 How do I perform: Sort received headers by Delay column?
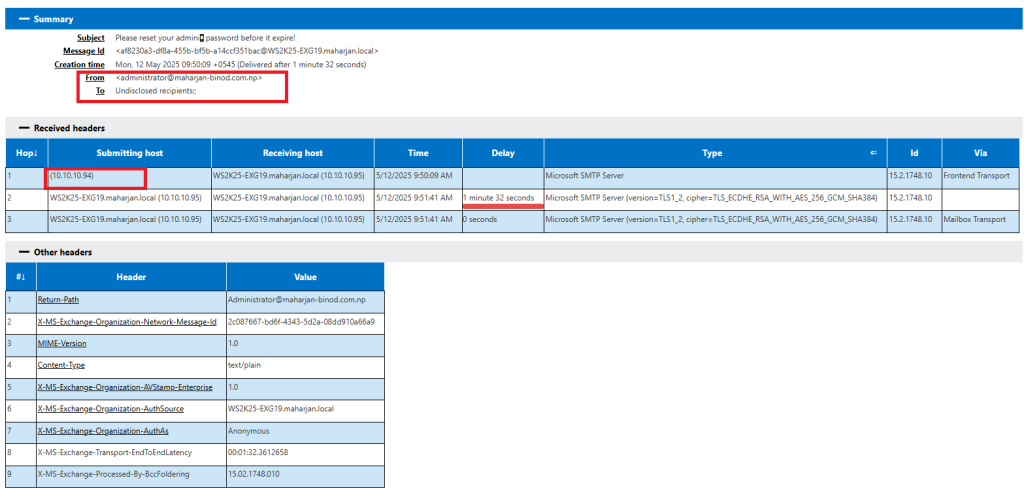pyautogui.click(x=501, y=153)
